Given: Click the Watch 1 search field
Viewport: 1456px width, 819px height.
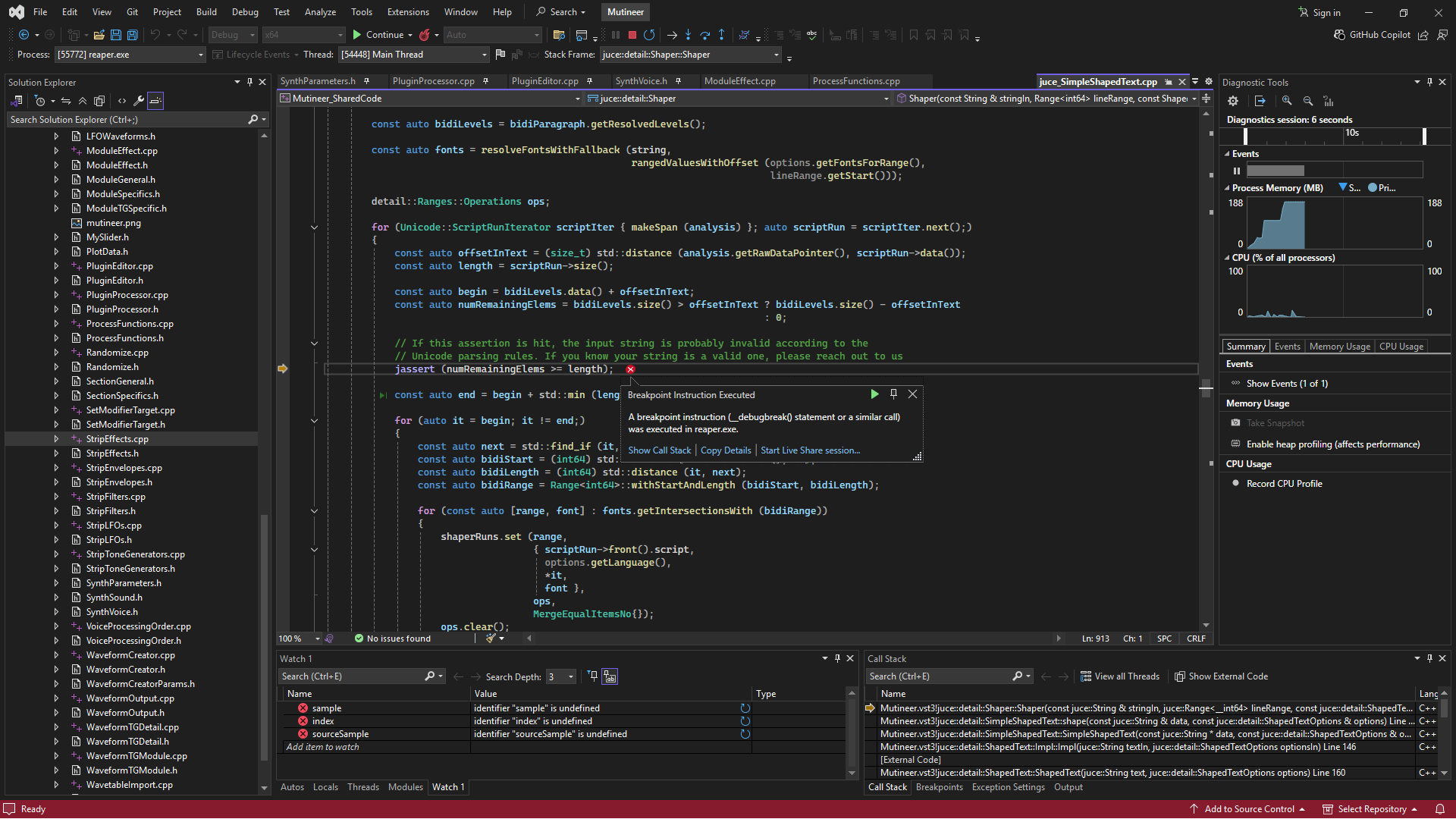Looking at the screenshot, I should [x=350, y=676].
